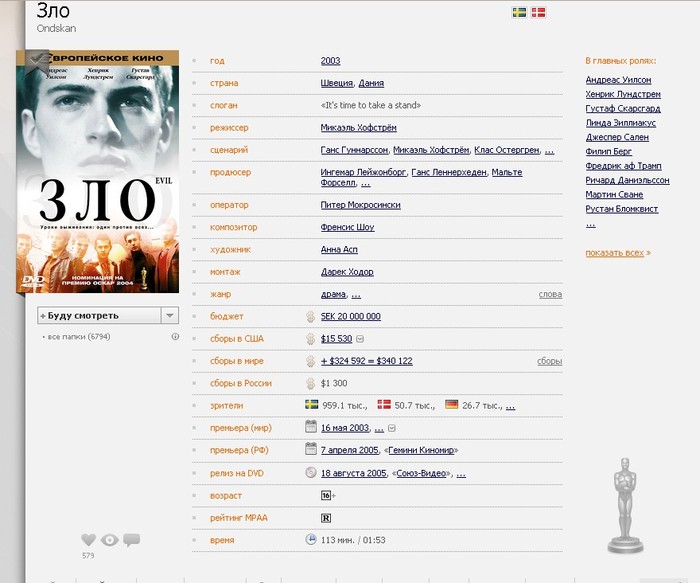Click the heart favorite icon
The image size is (700, 583).
88,540
